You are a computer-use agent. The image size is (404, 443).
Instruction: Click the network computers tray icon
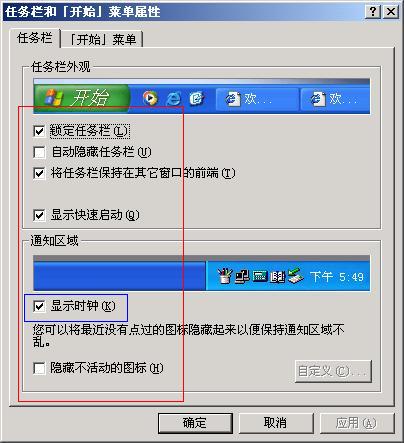pyautogui.click(x=242, y=276)
